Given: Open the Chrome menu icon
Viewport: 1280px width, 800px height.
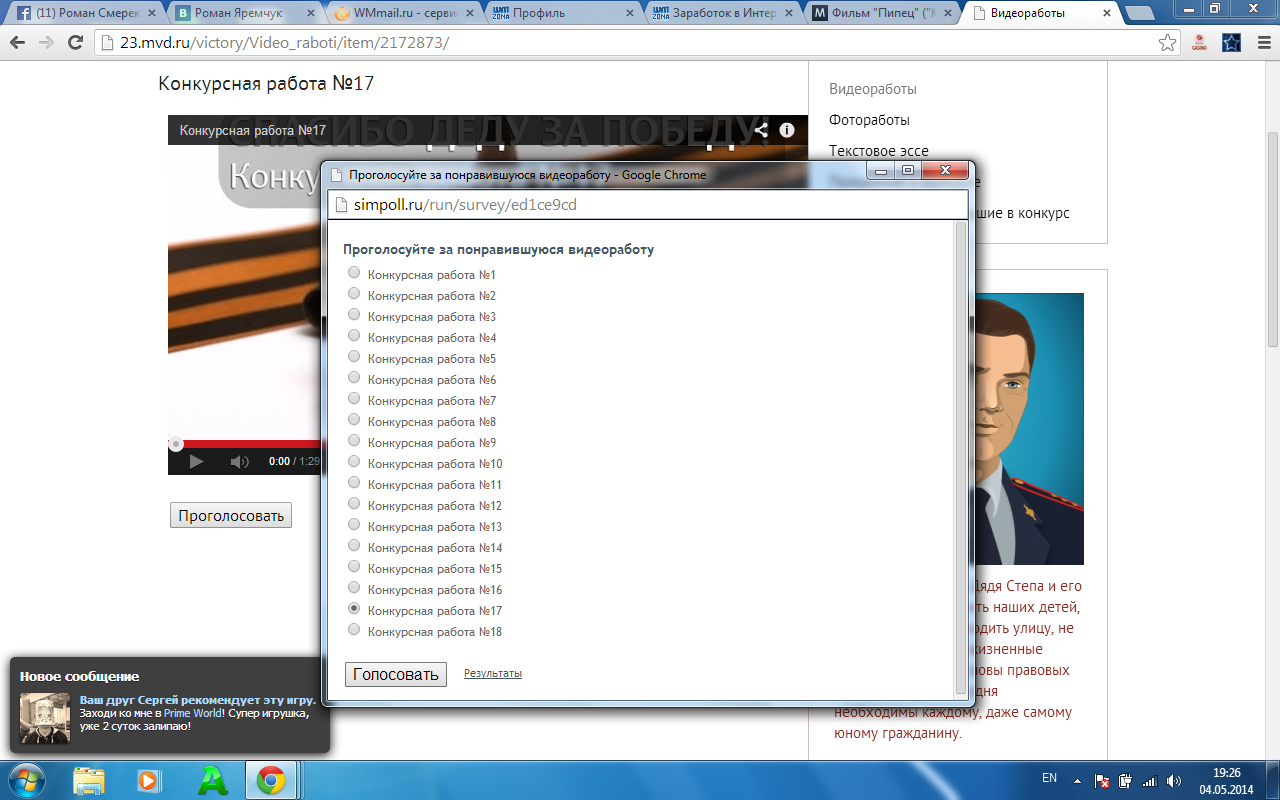Looking at the screenshot, I should (1262, 43).
